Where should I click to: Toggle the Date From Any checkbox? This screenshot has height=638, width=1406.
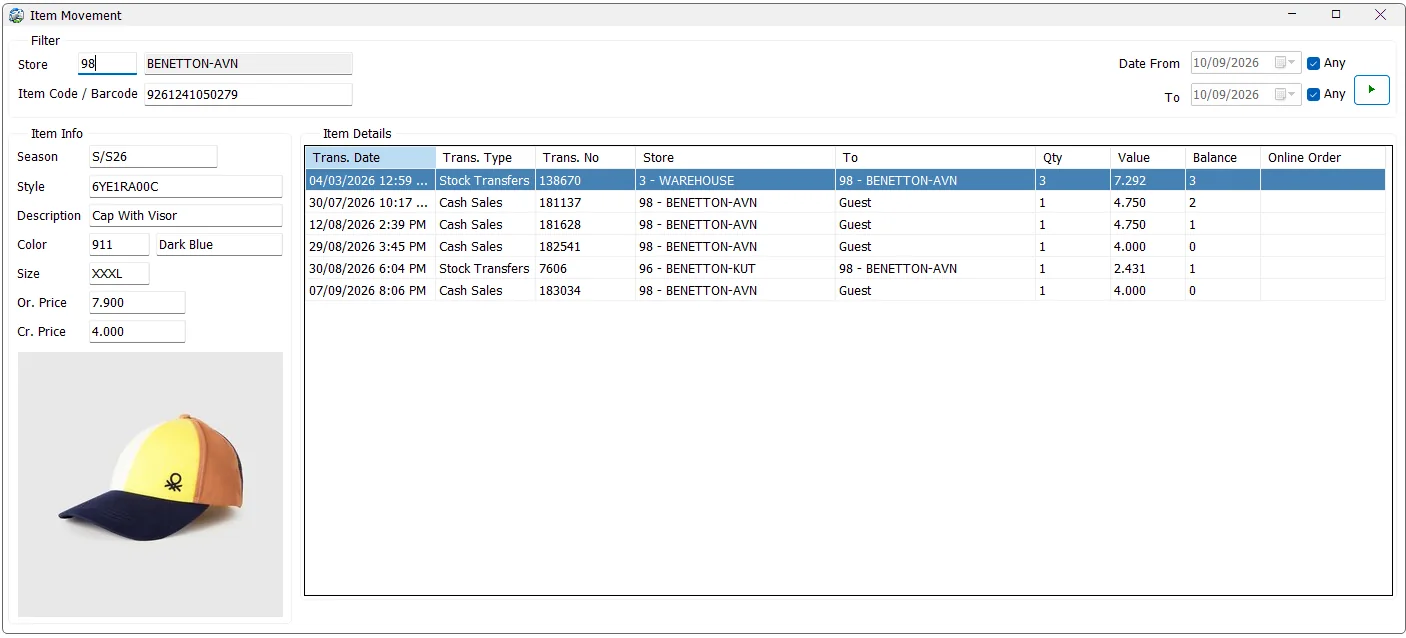tap(1314, 63)
